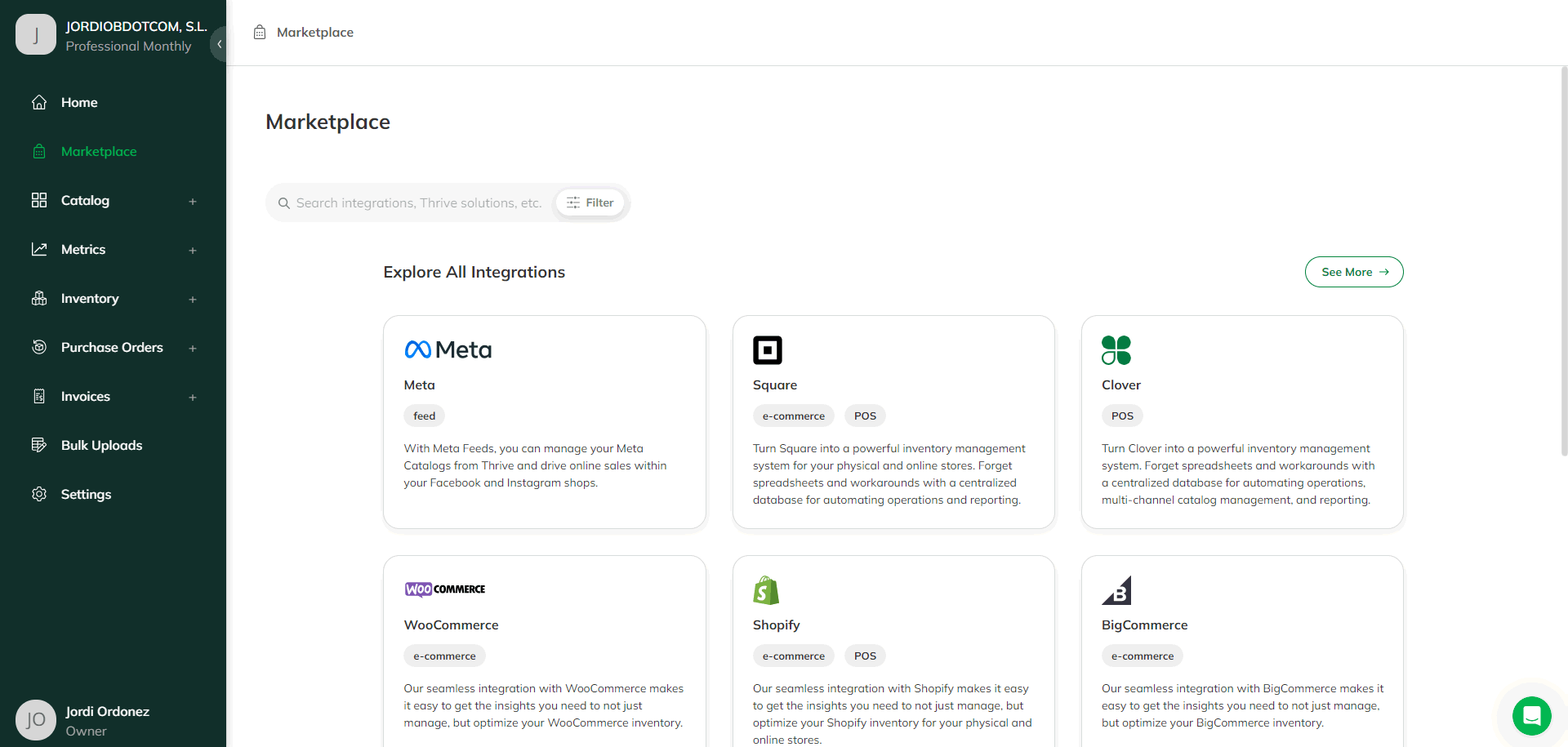Click POS tag on Shopify card
The height and width of the screenshot is (747, 1568).
click(x=865, y=656)
